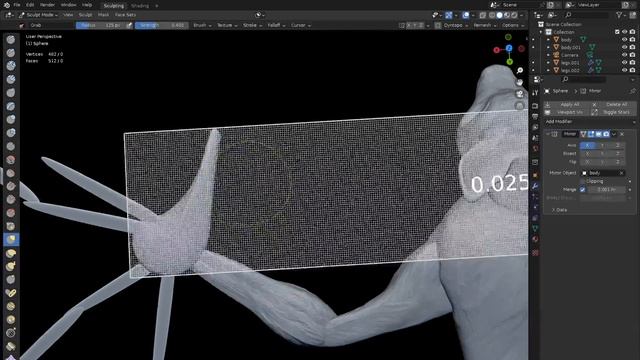Open the Dyntopo dropdown
Screen dimensions: 640x360
pos(456,25)
